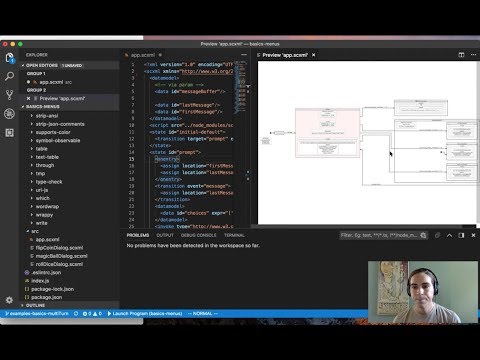
Task: Open the package.json file
Action: point(46,297)
